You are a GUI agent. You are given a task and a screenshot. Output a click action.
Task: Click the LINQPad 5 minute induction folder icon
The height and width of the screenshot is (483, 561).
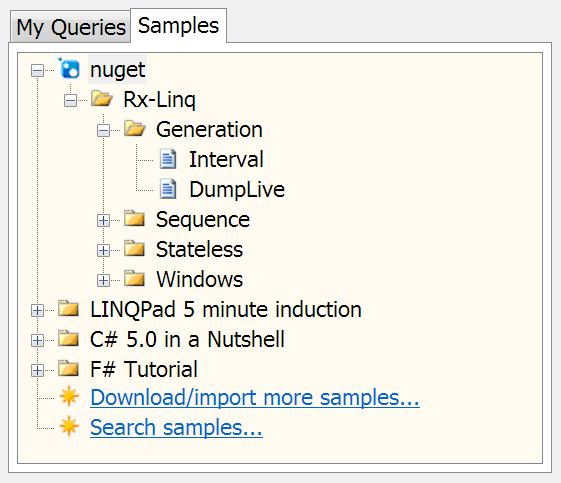point(68,308)
